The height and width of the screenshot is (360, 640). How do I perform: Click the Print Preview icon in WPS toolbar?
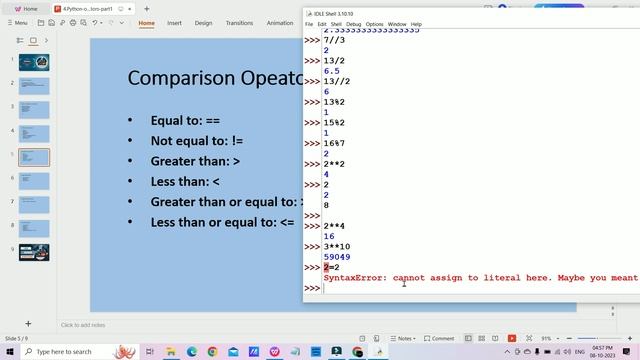pyautogui.click(x=83, y=23)
